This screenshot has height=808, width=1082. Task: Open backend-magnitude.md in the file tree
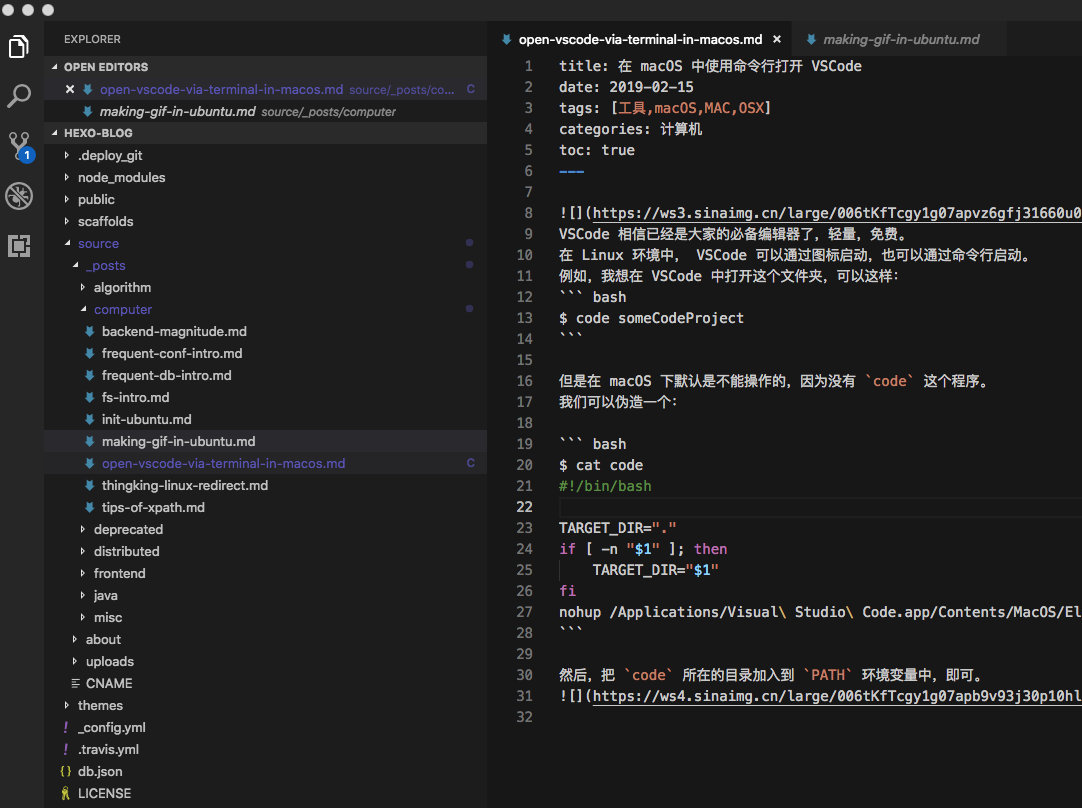tap(173, 331)
